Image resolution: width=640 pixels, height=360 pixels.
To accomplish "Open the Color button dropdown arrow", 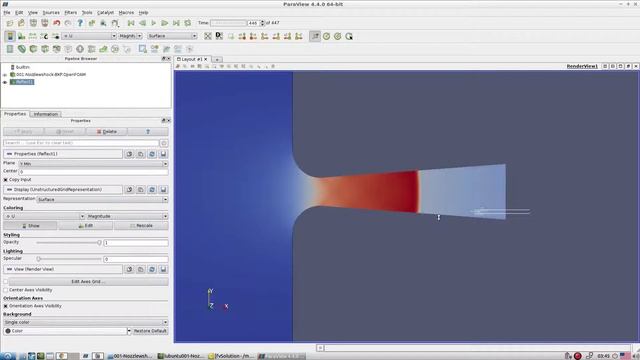I will (129, 331).
